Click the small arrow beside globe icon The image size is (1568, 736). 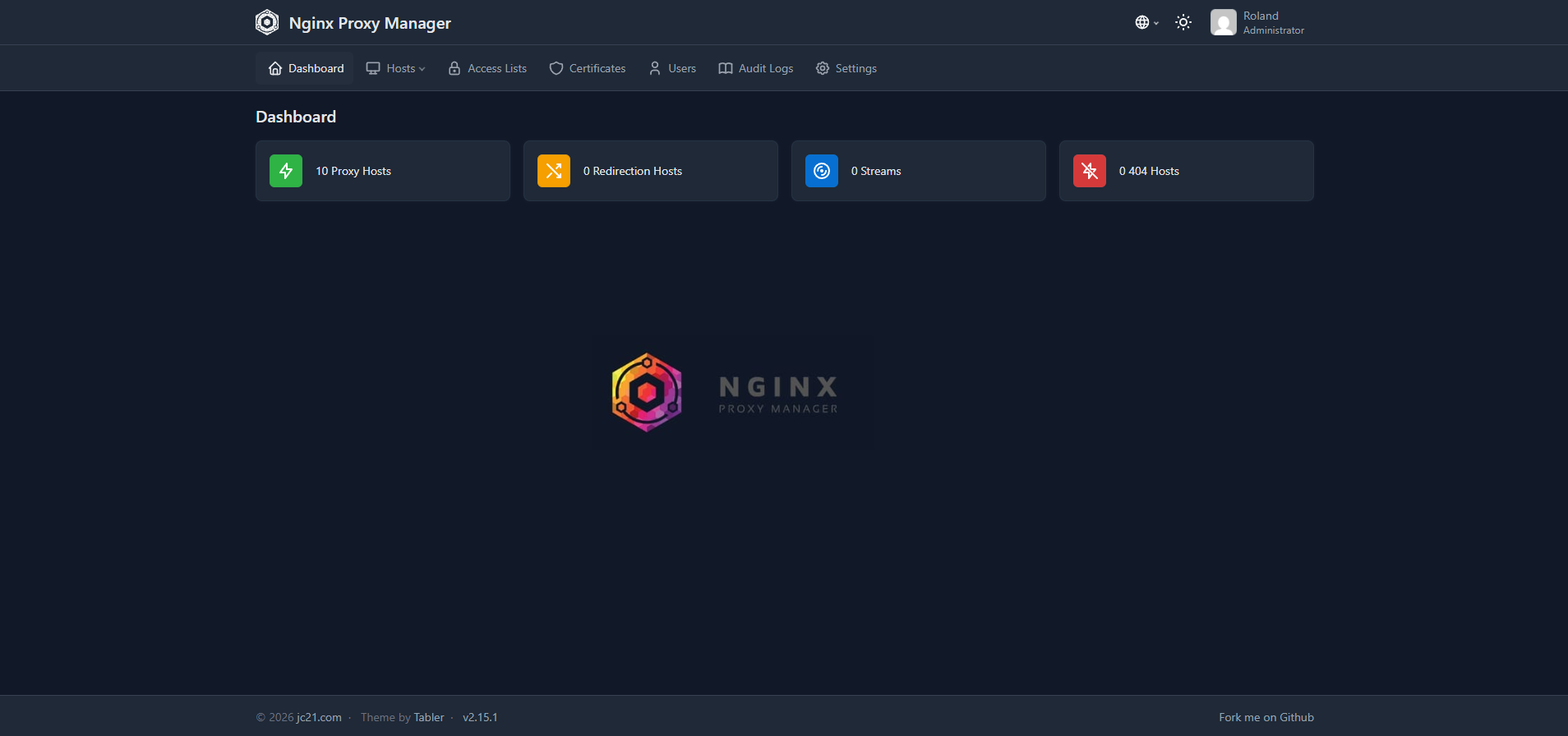(x=1156, y=23)
